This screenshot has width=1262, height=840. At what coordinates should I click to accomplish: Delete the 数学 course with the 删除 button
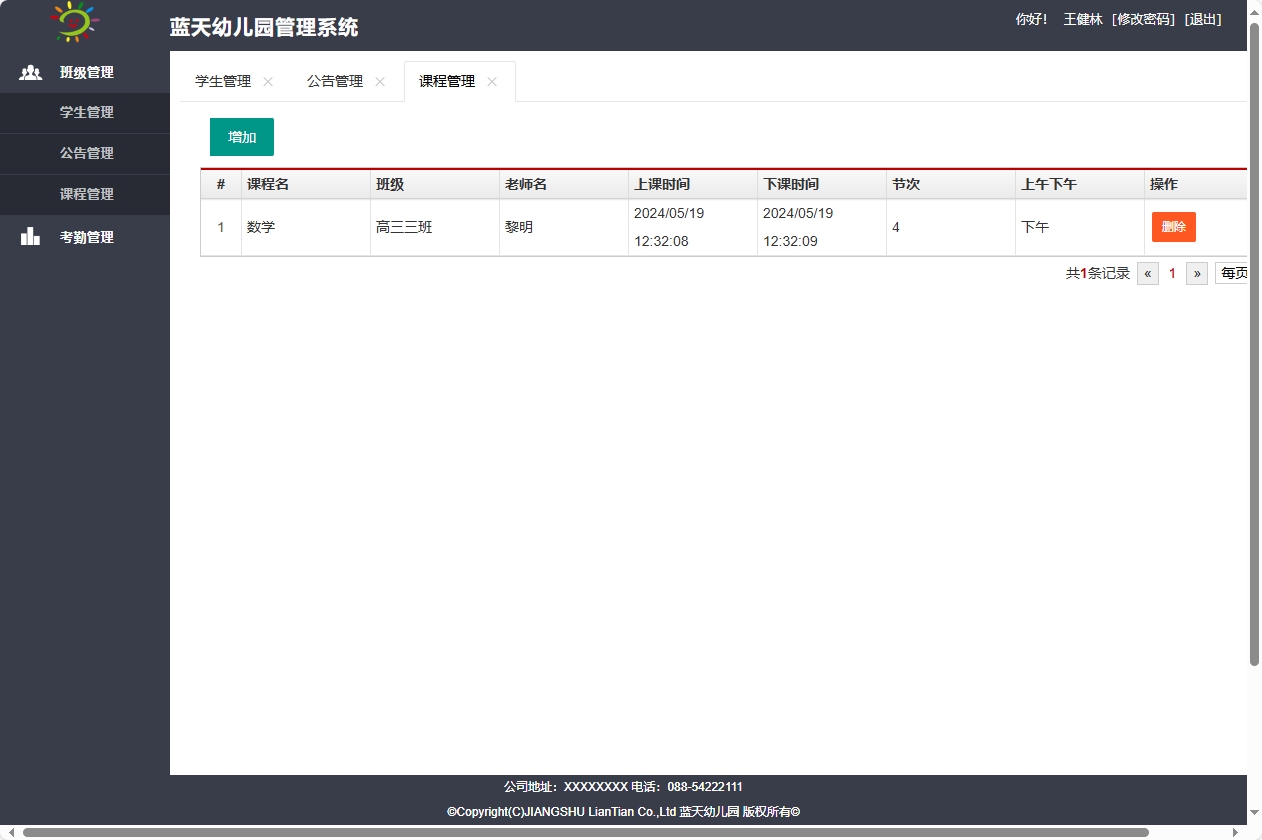click(1173, 227)
